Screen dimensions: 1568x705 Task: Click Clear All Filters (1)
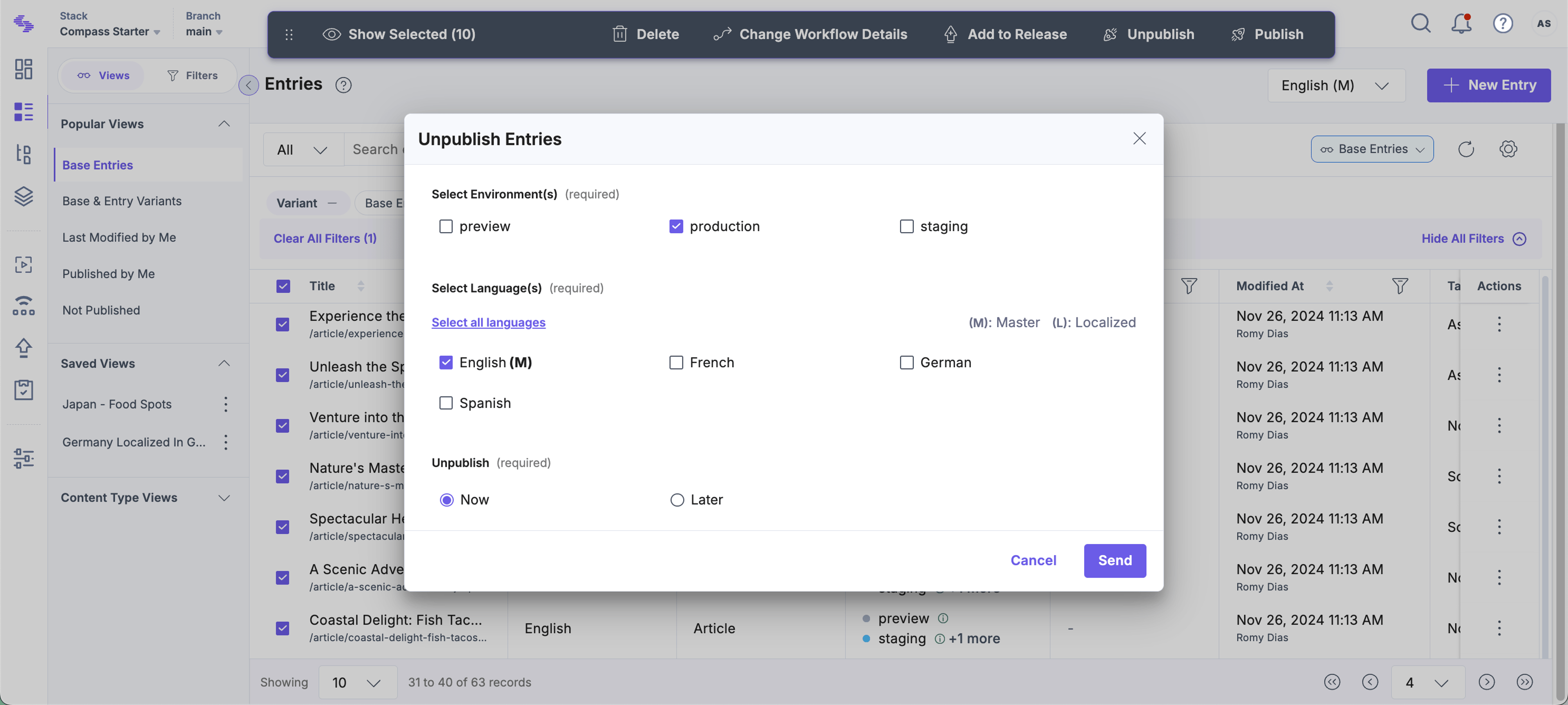(x=325, y=238)
